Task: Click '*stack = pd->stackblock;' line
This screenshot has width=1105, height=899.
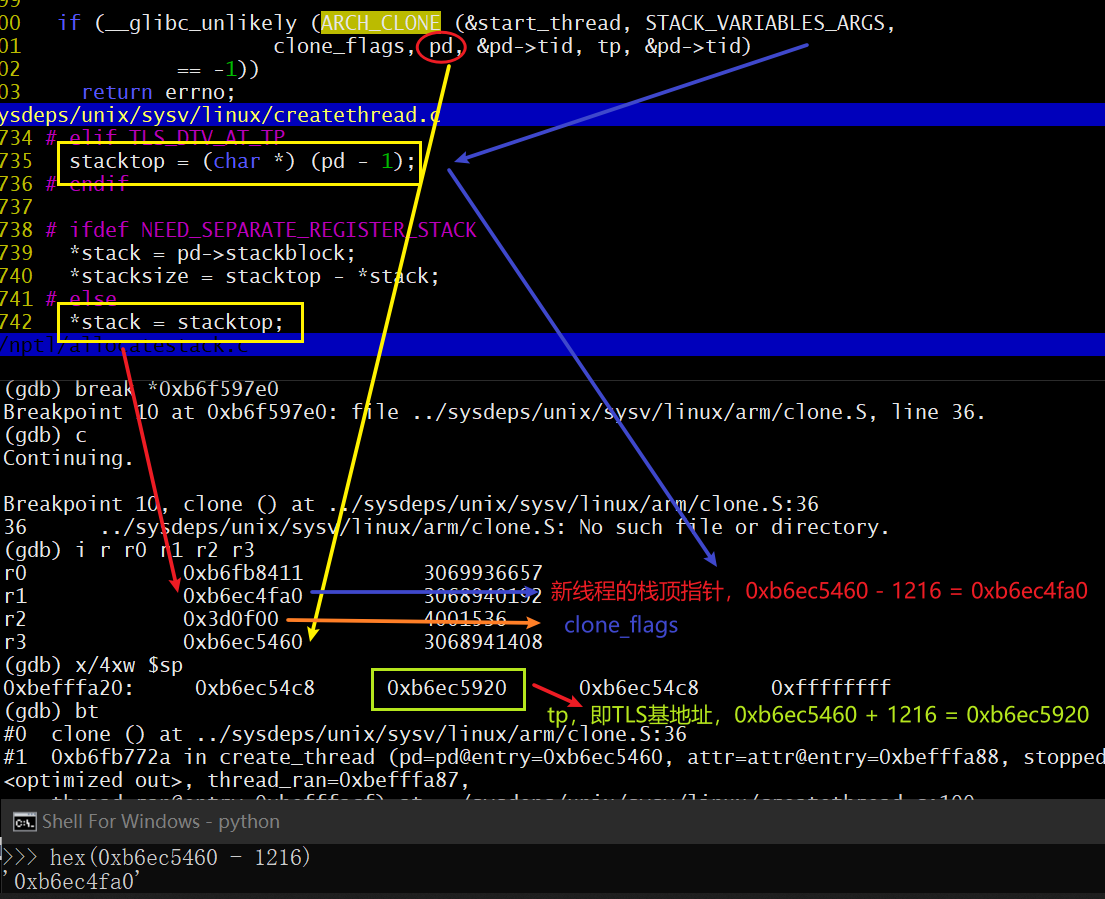Action: 212,253
